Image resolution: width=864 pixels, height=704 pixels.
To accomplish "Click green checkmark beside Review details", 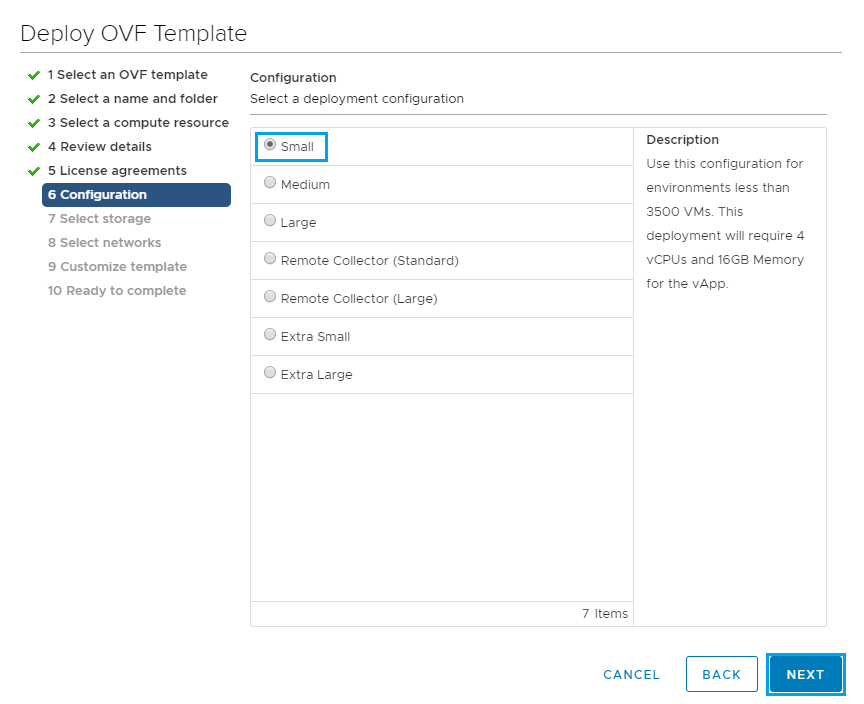I will pos(34,147).
